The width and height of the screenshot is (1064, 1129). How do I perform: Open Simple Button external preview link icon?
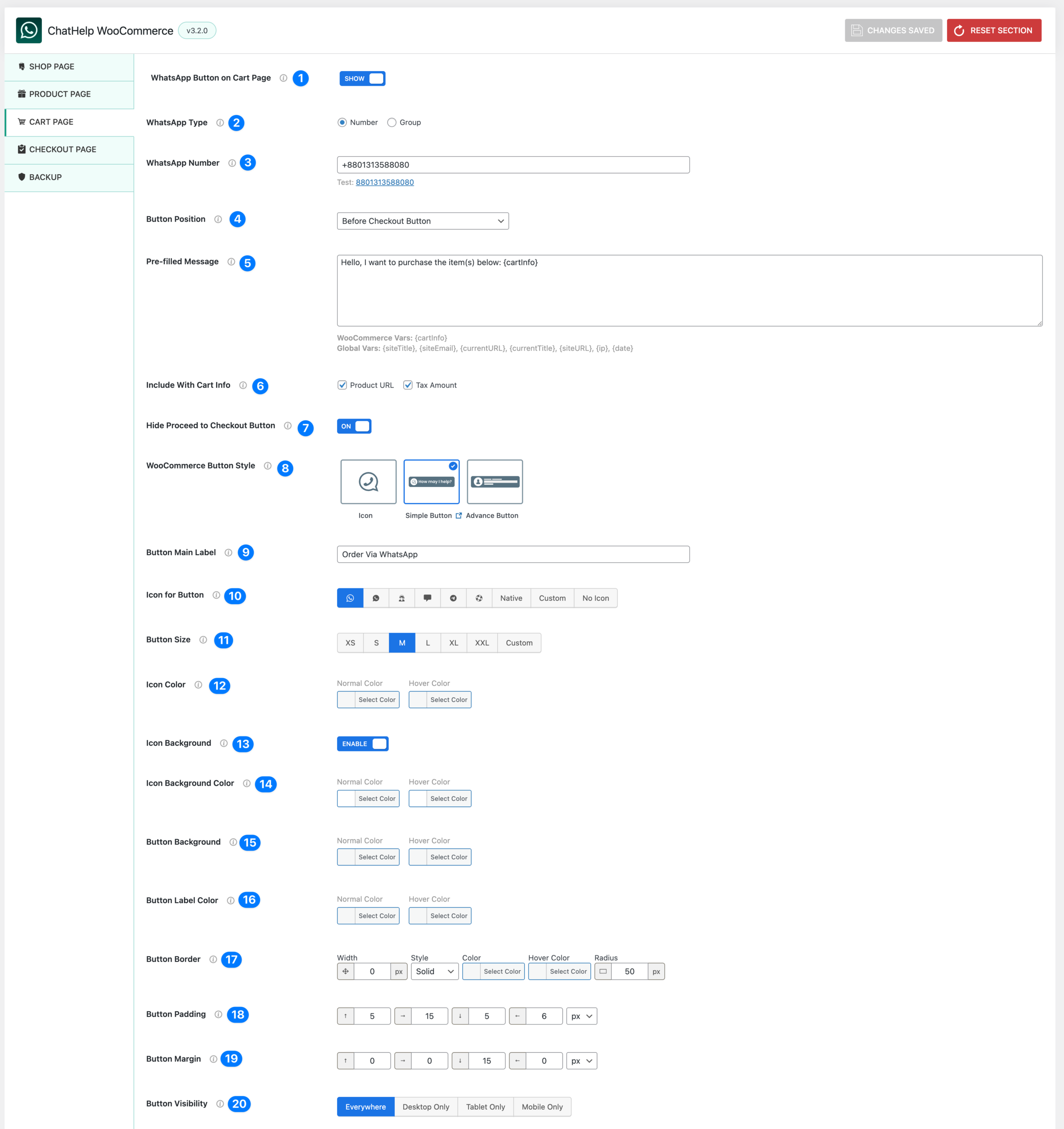point(458,516)
